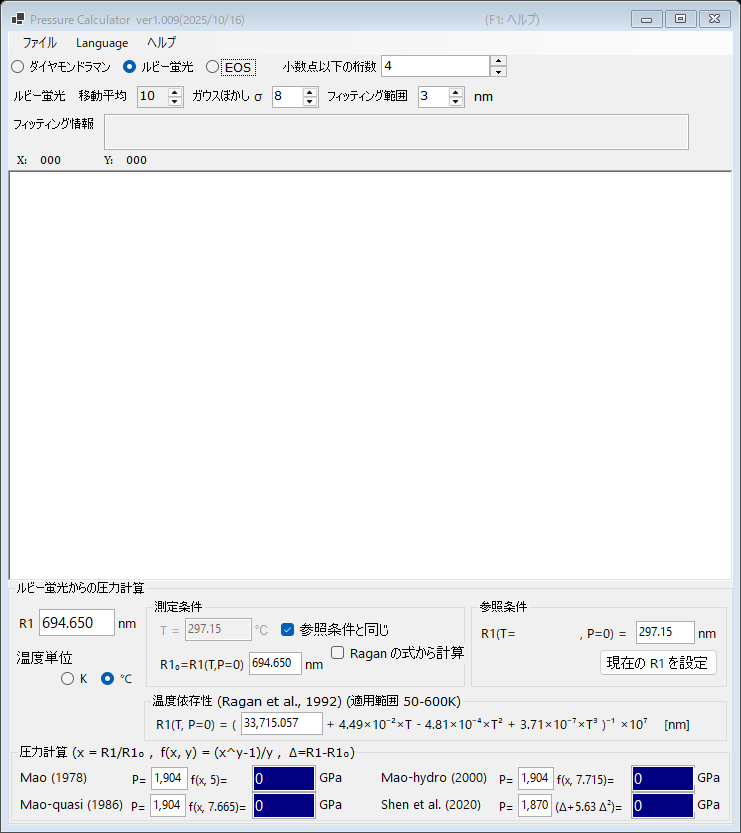Click the Mao-quasi (1986) P= coefficient field

click(168, 805)
